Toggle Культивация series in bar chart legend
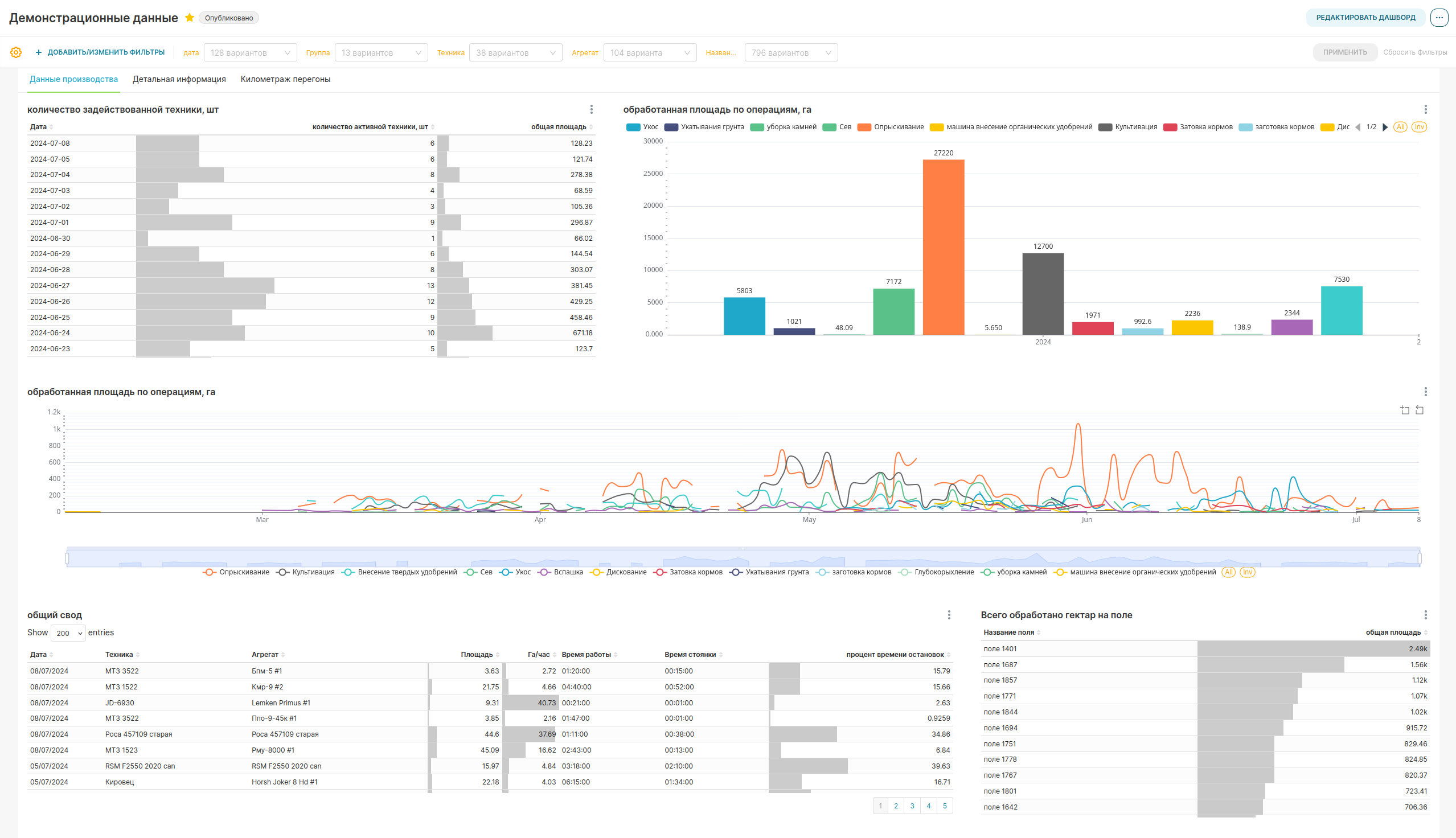 pyautogui.click(x=1128, y=127)
